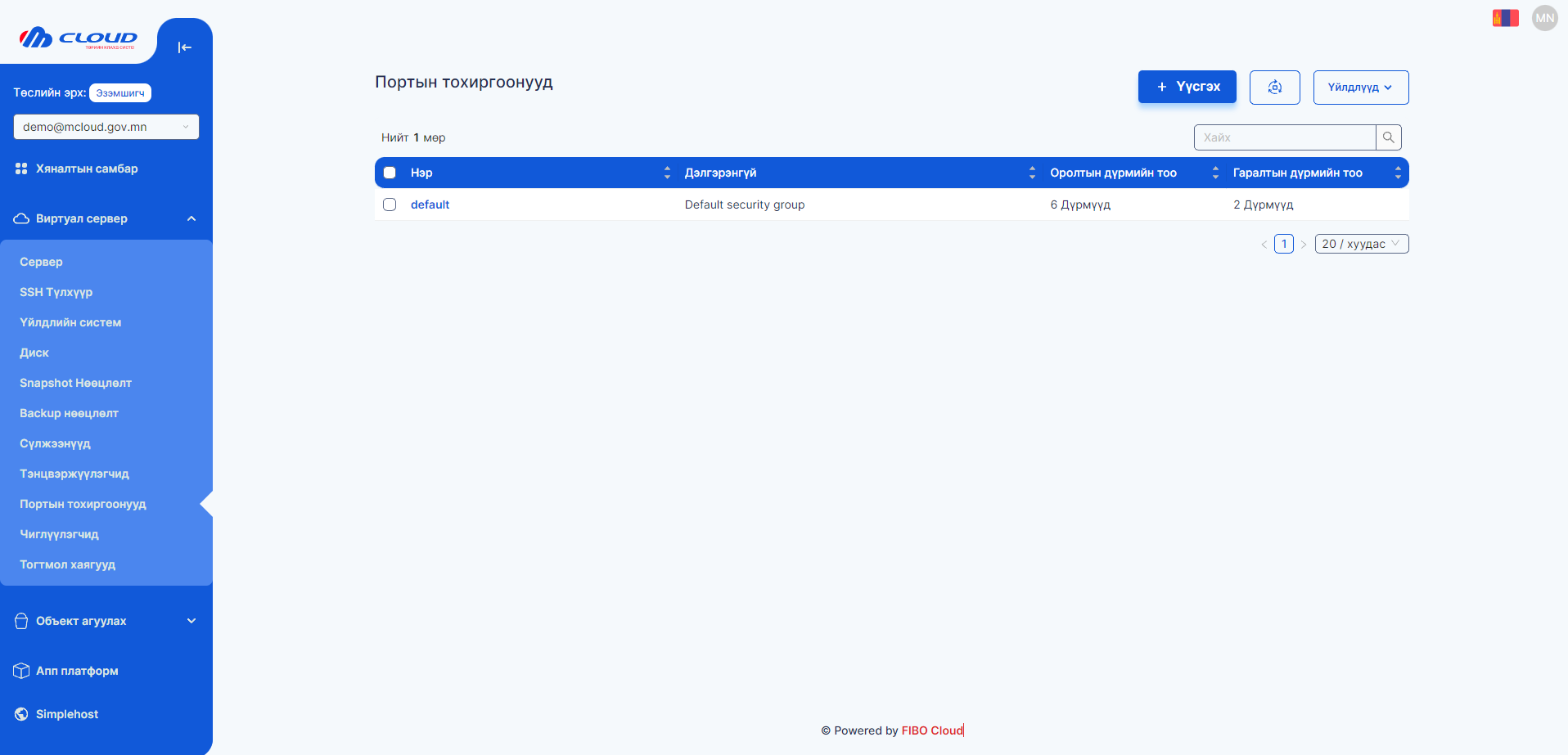
Task: Open the 20 / хуудас page size dropdown
Action: [x=1361, y=244]
